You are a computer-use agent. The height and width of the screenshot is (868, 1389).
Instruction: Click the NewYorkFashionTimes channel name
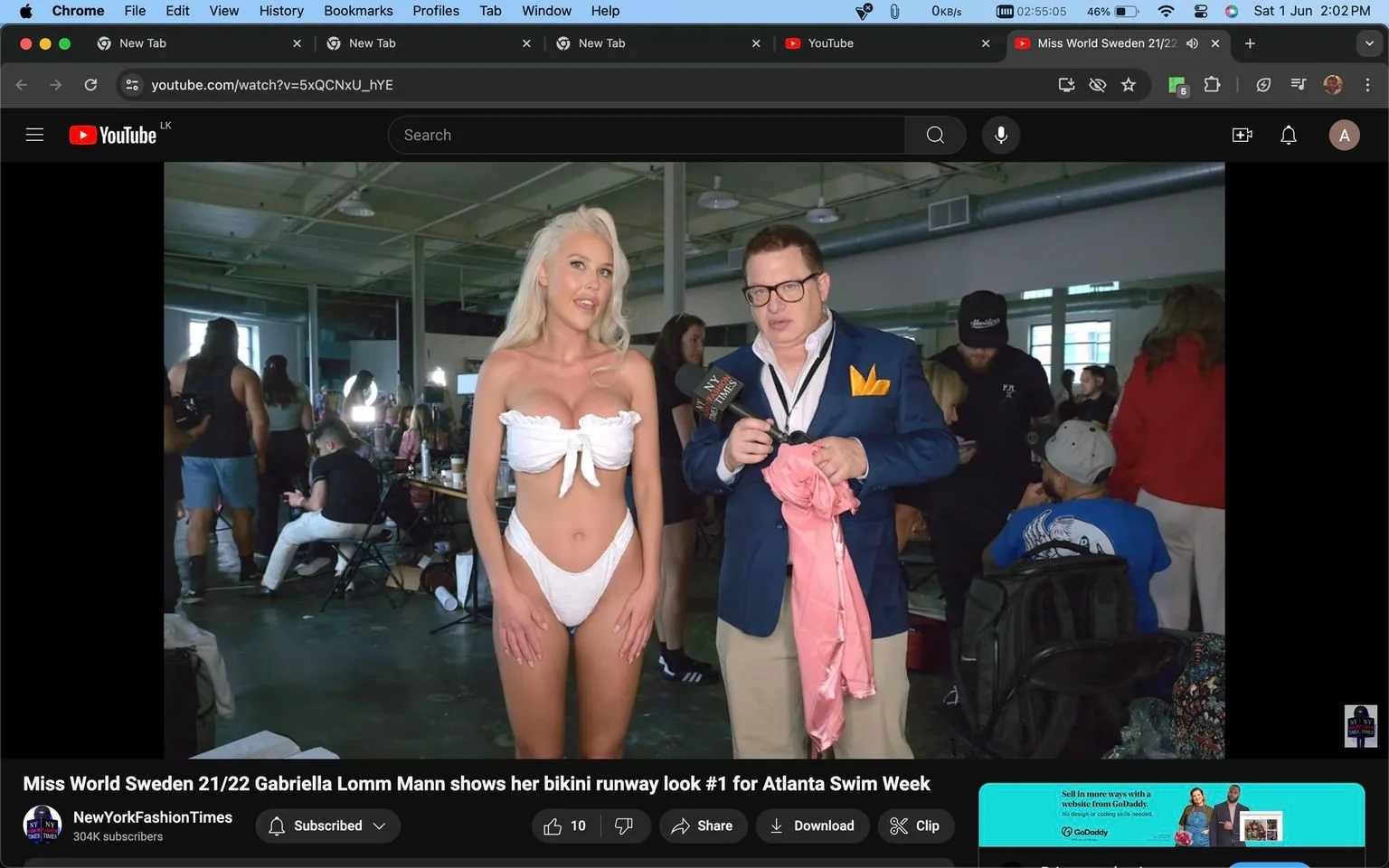point(152,816)
